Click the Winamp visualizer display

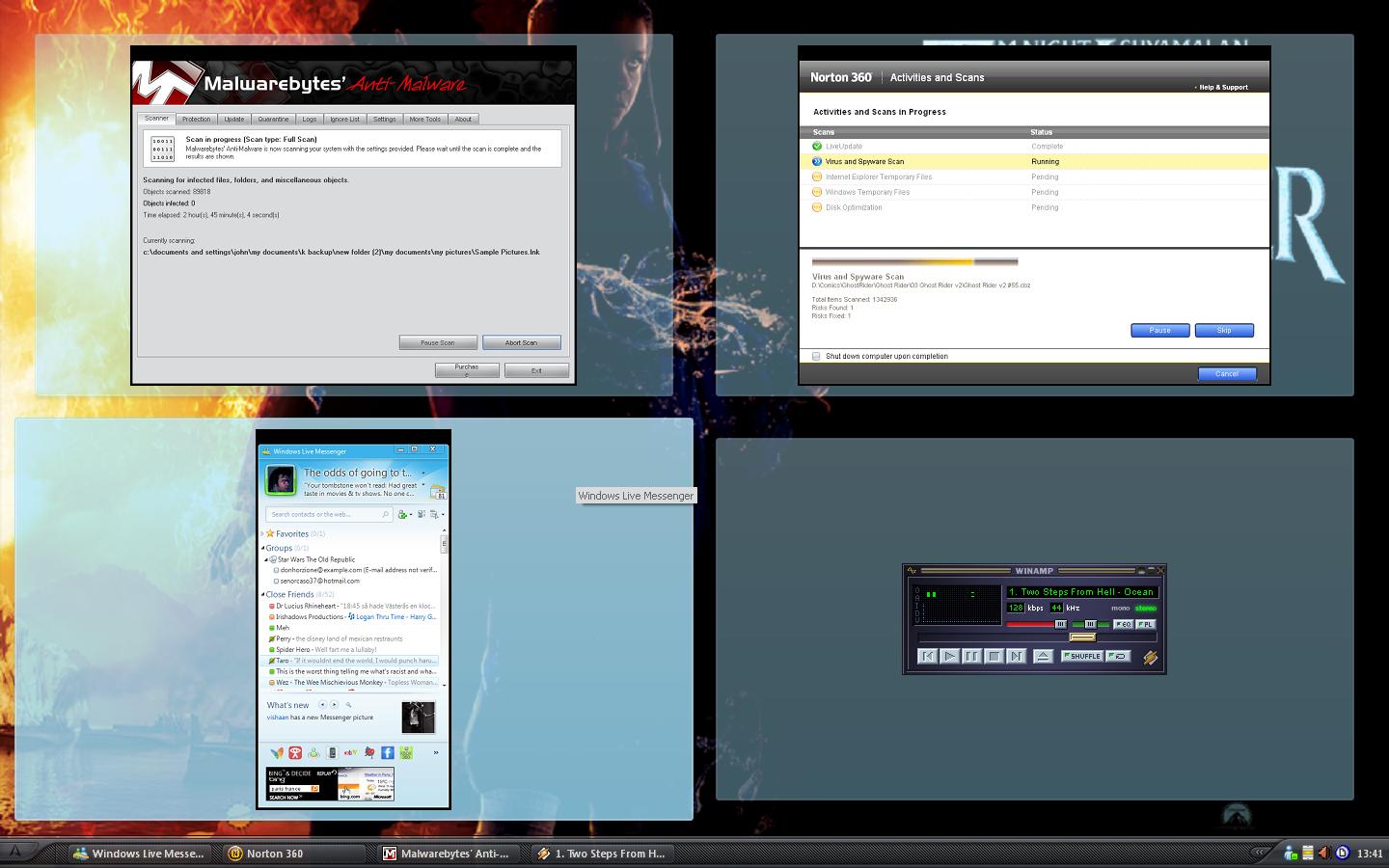pyautogui.click(x=957, y=605)
